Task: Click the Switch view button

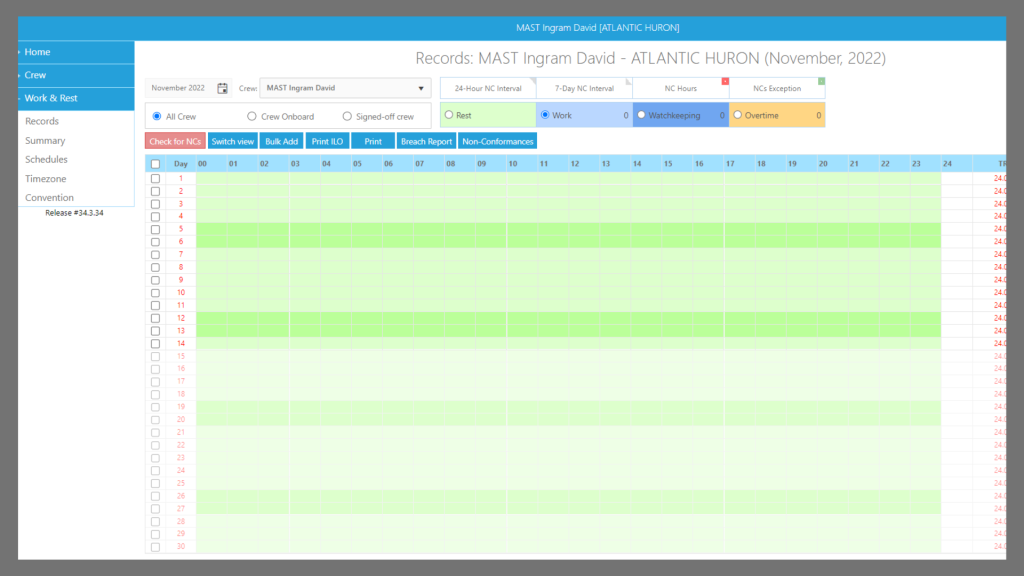Action: (232, 141)
